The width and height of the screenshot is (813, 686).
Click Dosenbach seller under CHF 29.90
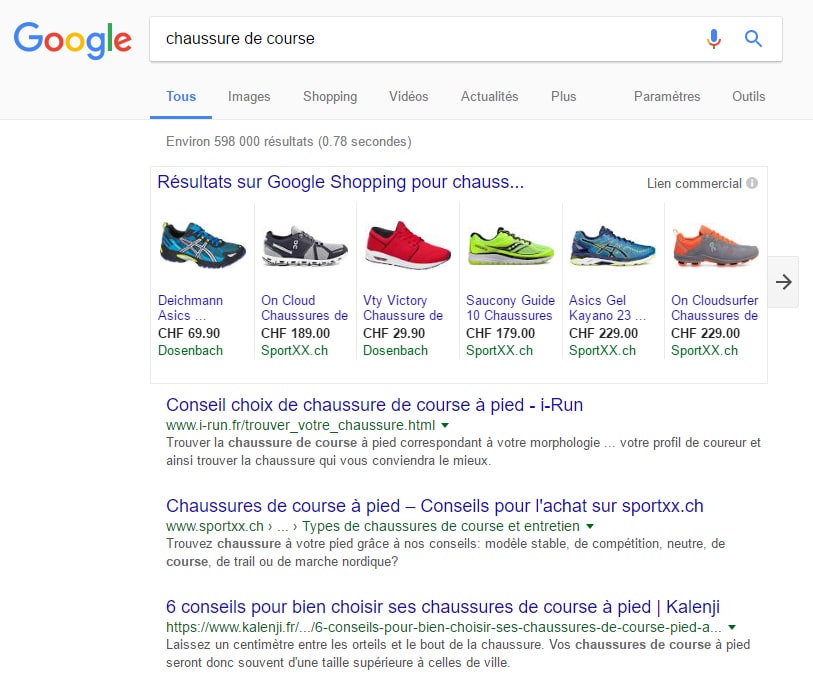click(395, 351)
